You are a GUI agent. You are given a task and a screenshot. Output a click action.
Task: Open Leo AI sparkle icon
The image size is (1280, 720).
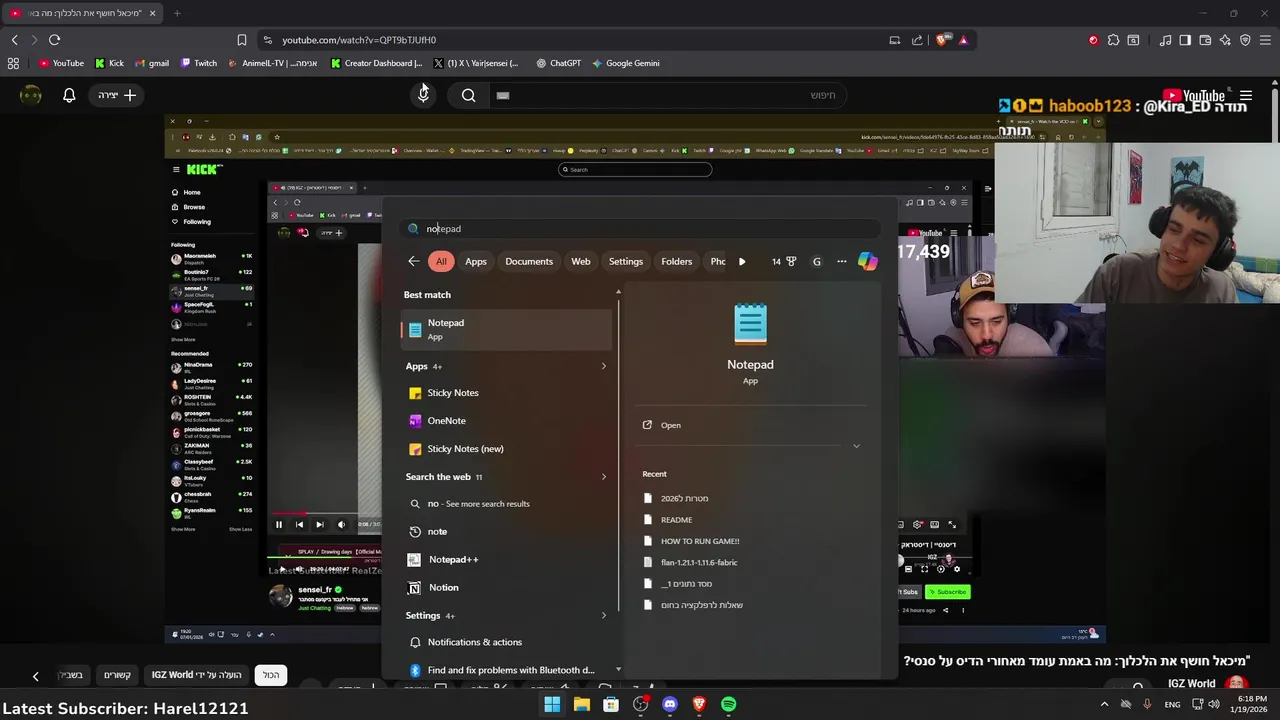[1225, 40]
